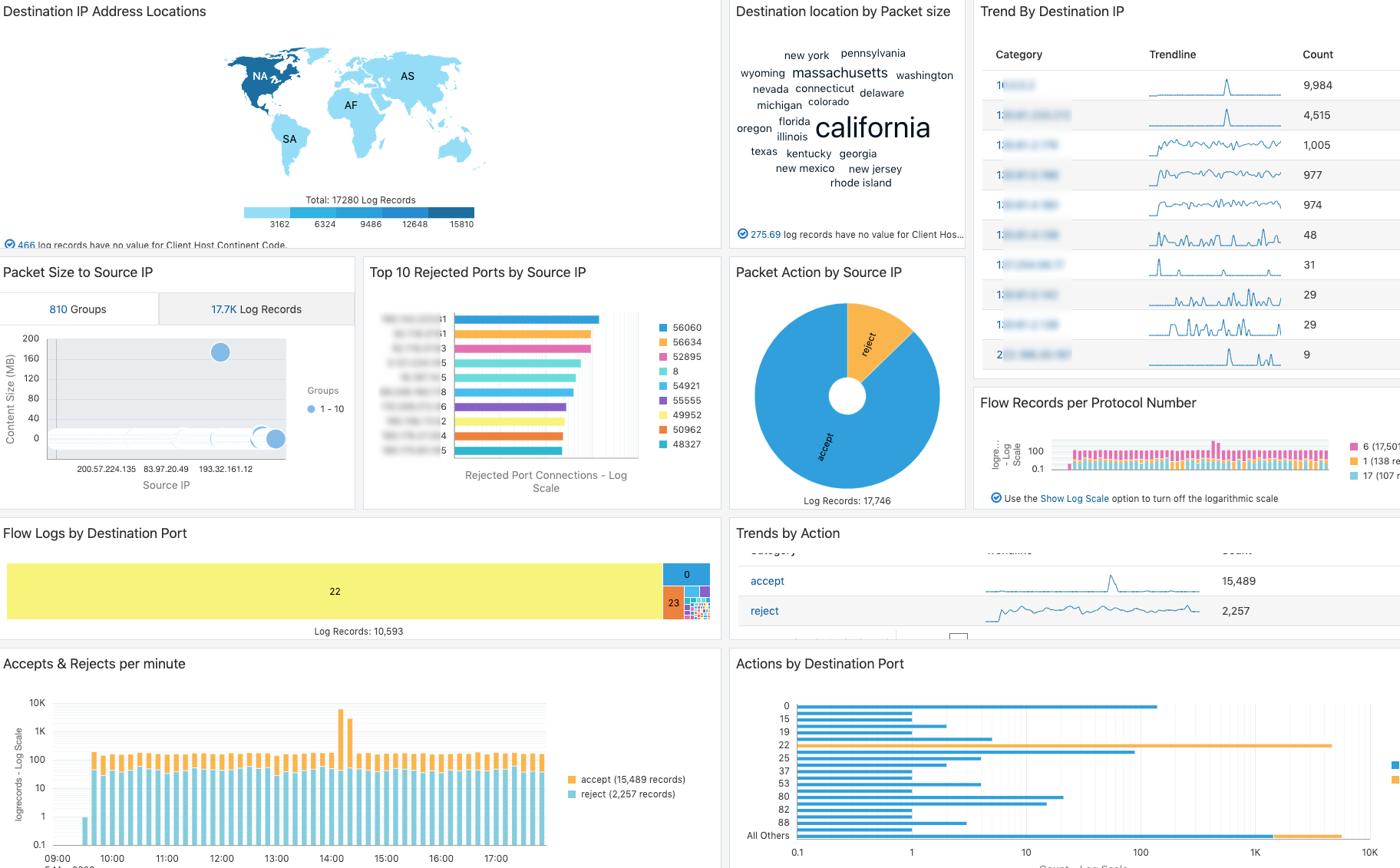
Task: Click the 275.69 log records link
Action: [771, 234]
